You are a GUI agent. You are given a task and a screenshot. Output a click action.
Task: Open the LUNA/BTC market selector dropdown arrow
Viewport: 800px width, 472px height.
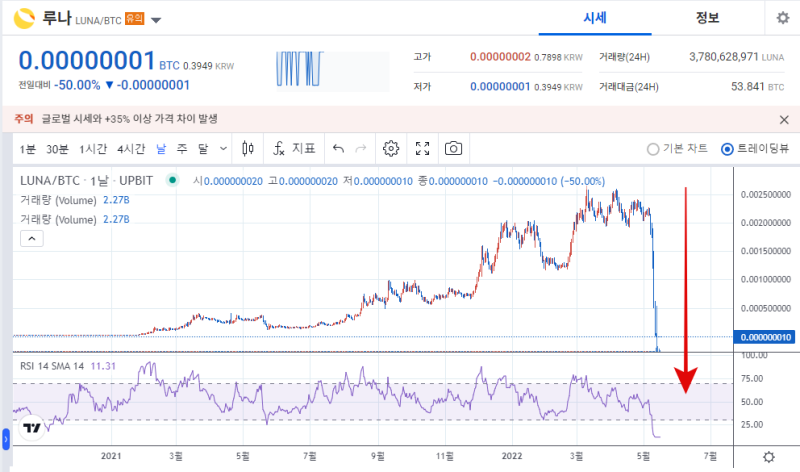point(156,20)
